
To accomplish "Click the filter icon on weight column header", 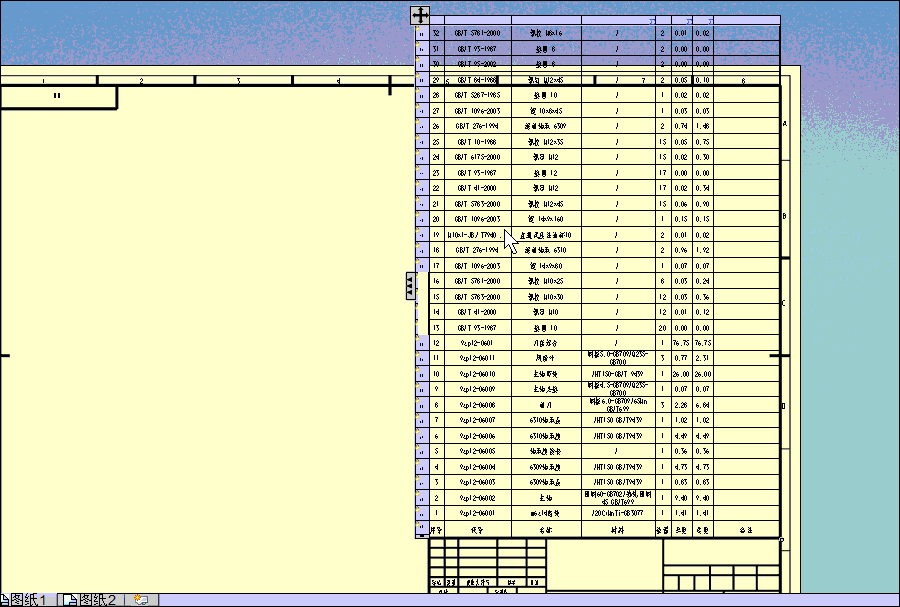I will click(x=687, y=19).
